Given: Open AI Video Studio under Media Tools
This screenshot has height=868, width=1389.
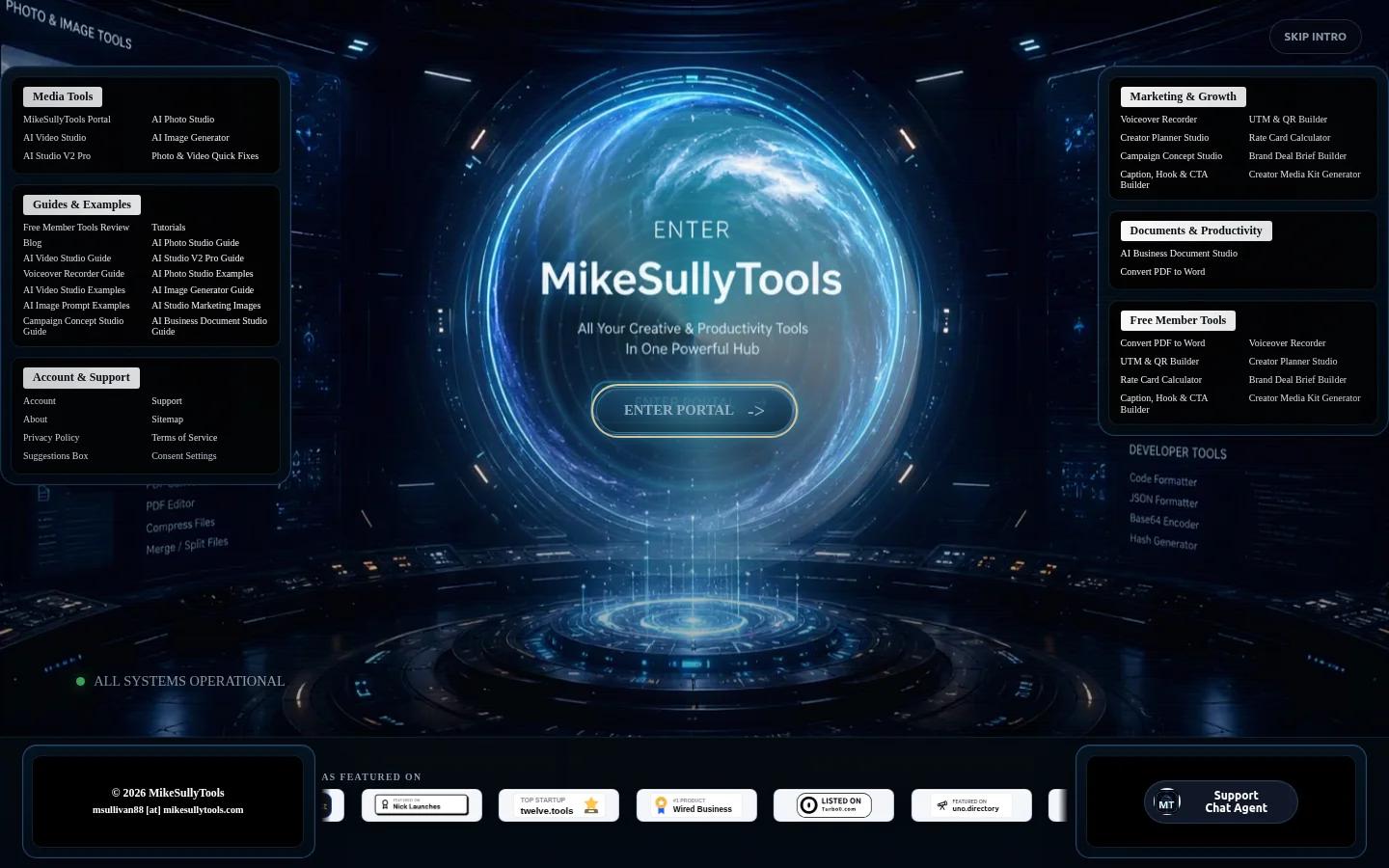Looking at the screenshot, I should [x=54, y=138].
